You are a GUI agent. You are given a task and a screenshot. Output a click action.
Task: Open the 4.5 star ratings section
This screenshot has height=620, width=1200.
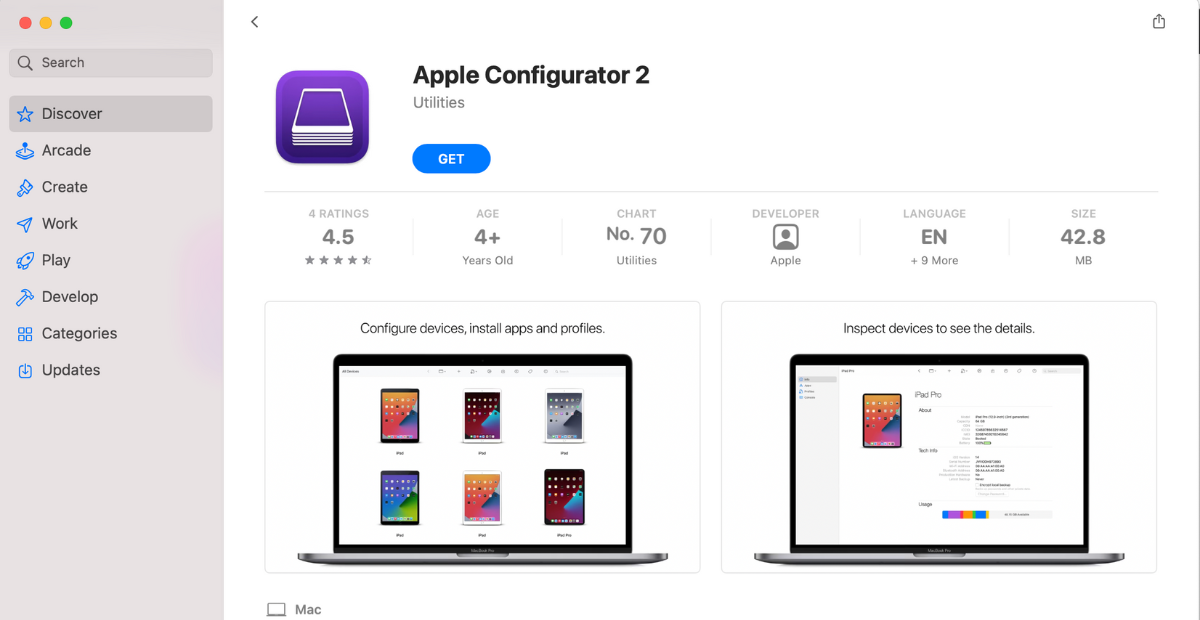point(338,238)
